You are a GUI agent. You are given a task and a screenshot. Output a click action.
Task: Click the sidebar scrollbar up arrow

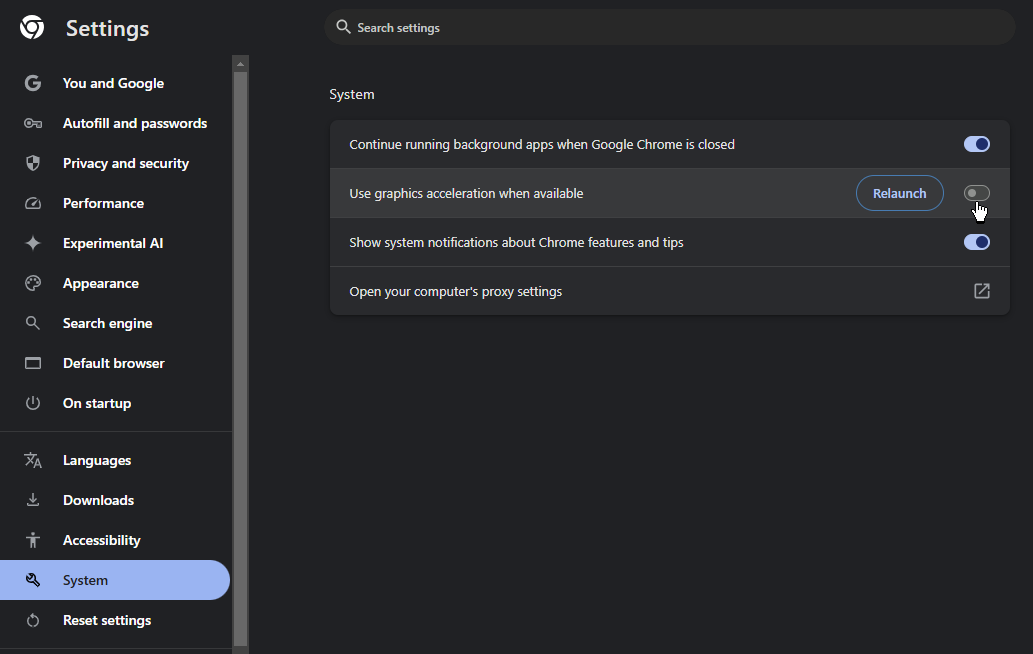pyautogui.click(x=240, y=64)
